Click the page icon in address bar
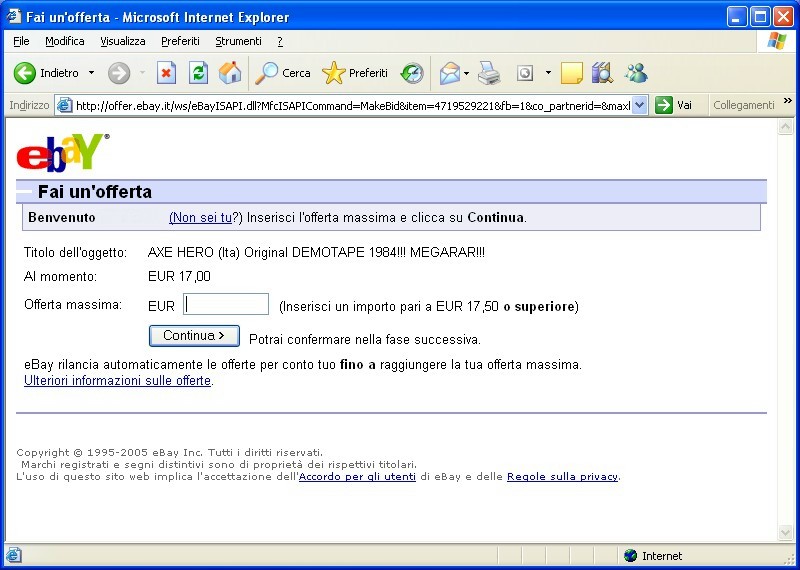The width and height of the screenshot is (800, 570). tap(64, 106)
